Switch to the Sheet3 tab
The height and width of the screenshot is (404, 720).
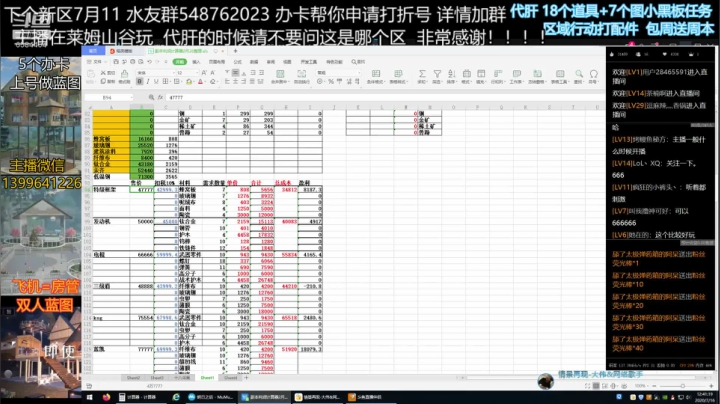click(157, 378)
